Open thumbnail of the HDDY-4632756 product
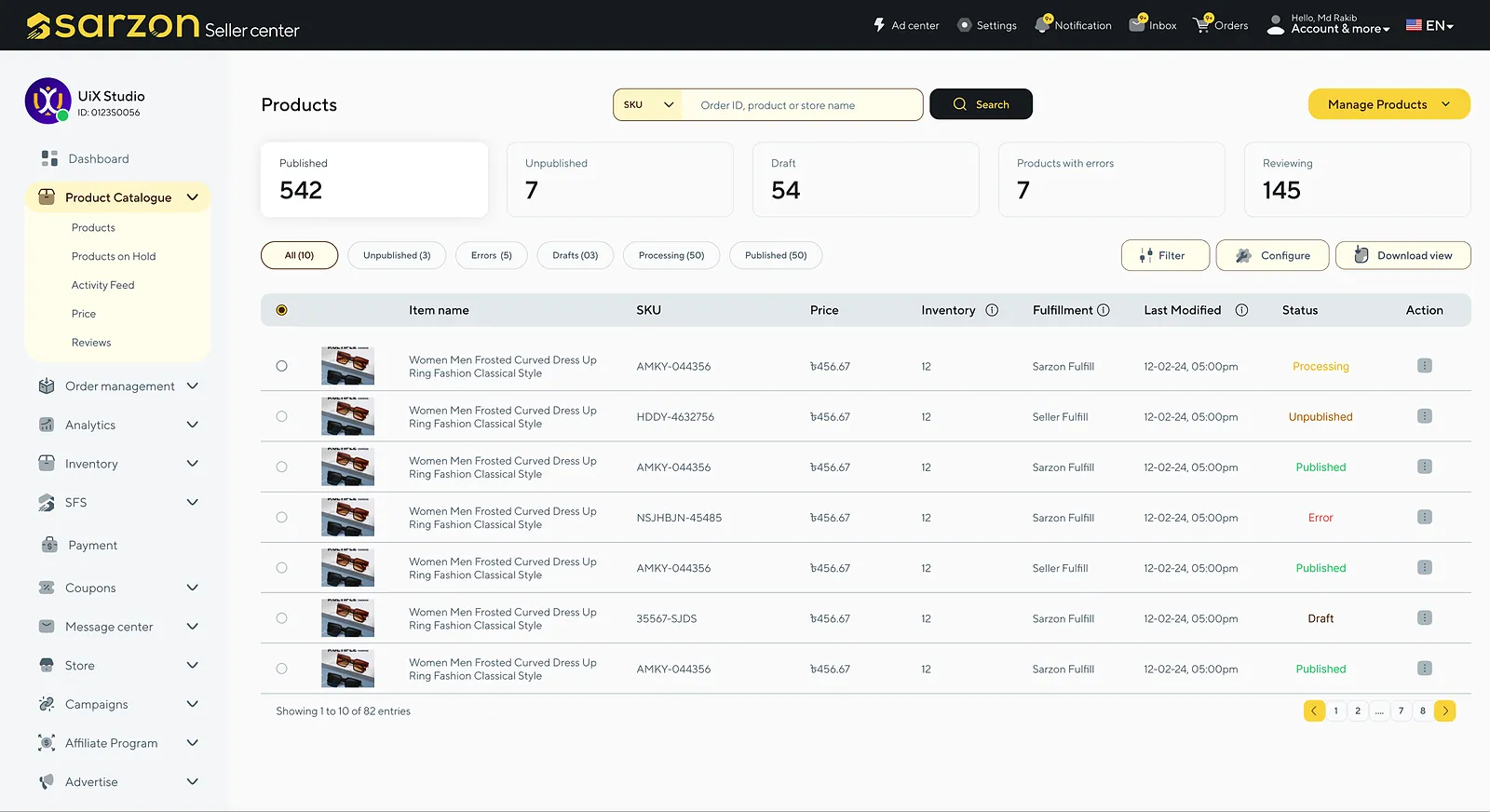 click(x=347, y=416)
